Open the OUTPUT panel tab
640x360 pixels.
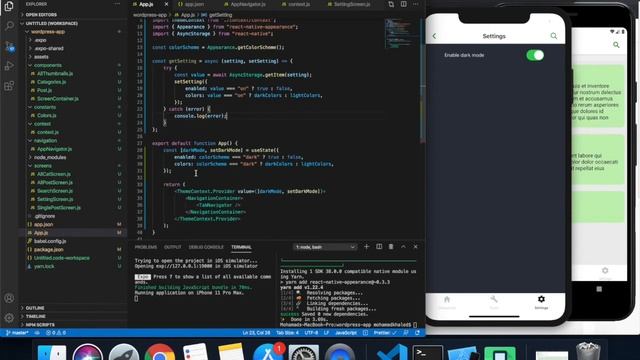173,247
